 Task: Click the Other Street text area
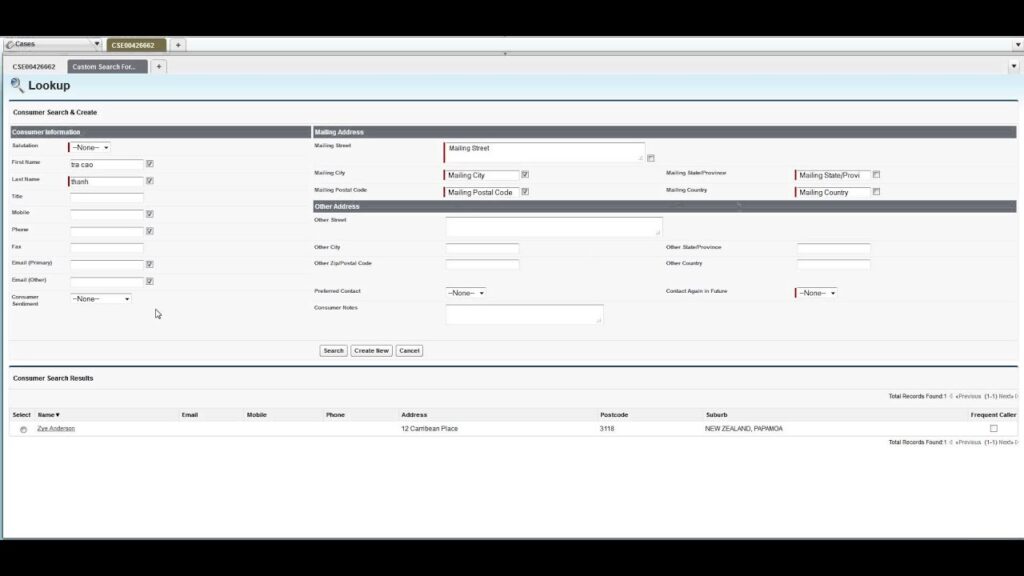[554, 227]
